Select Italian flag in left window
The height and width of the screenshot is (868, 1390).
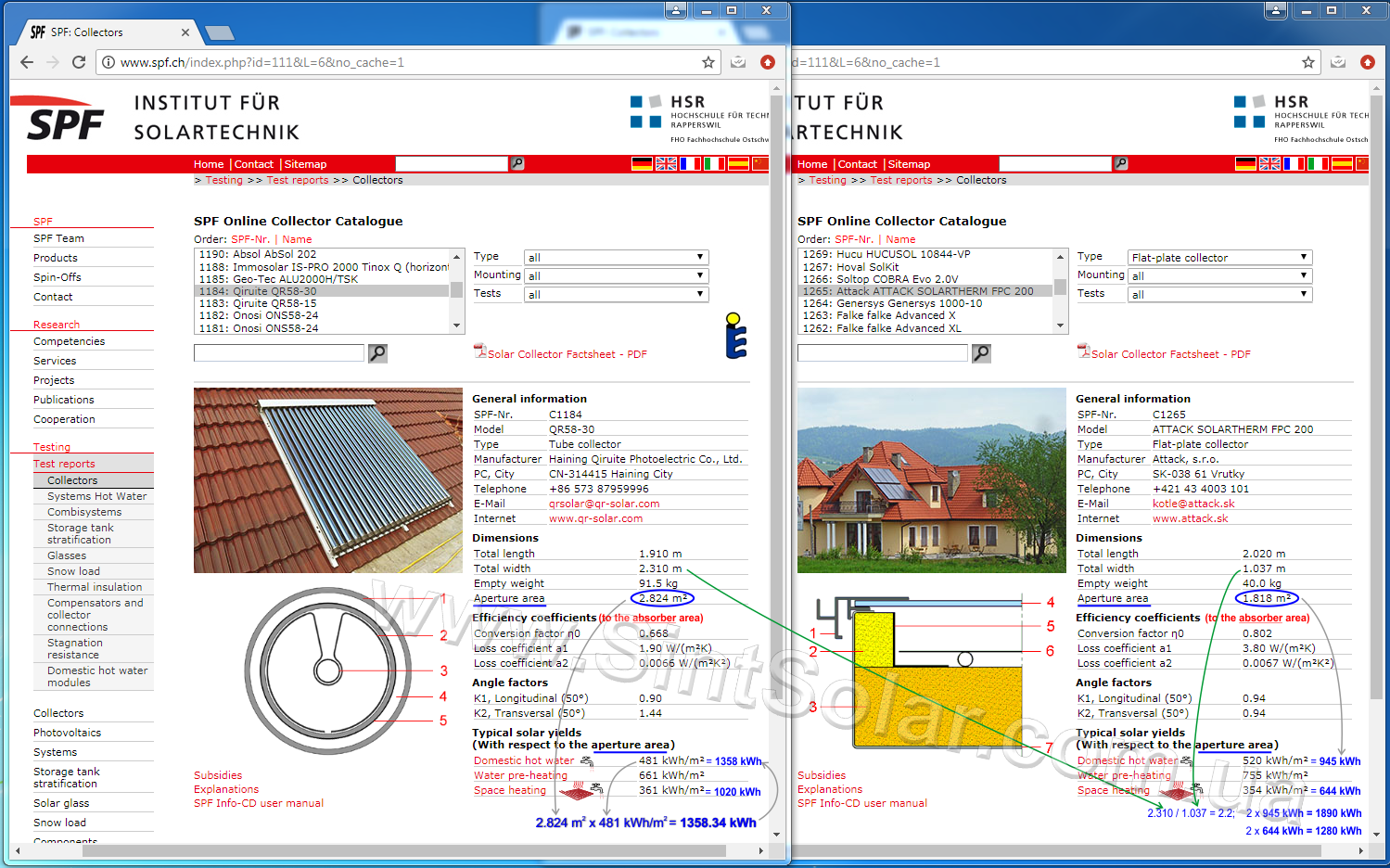[714, 163]
